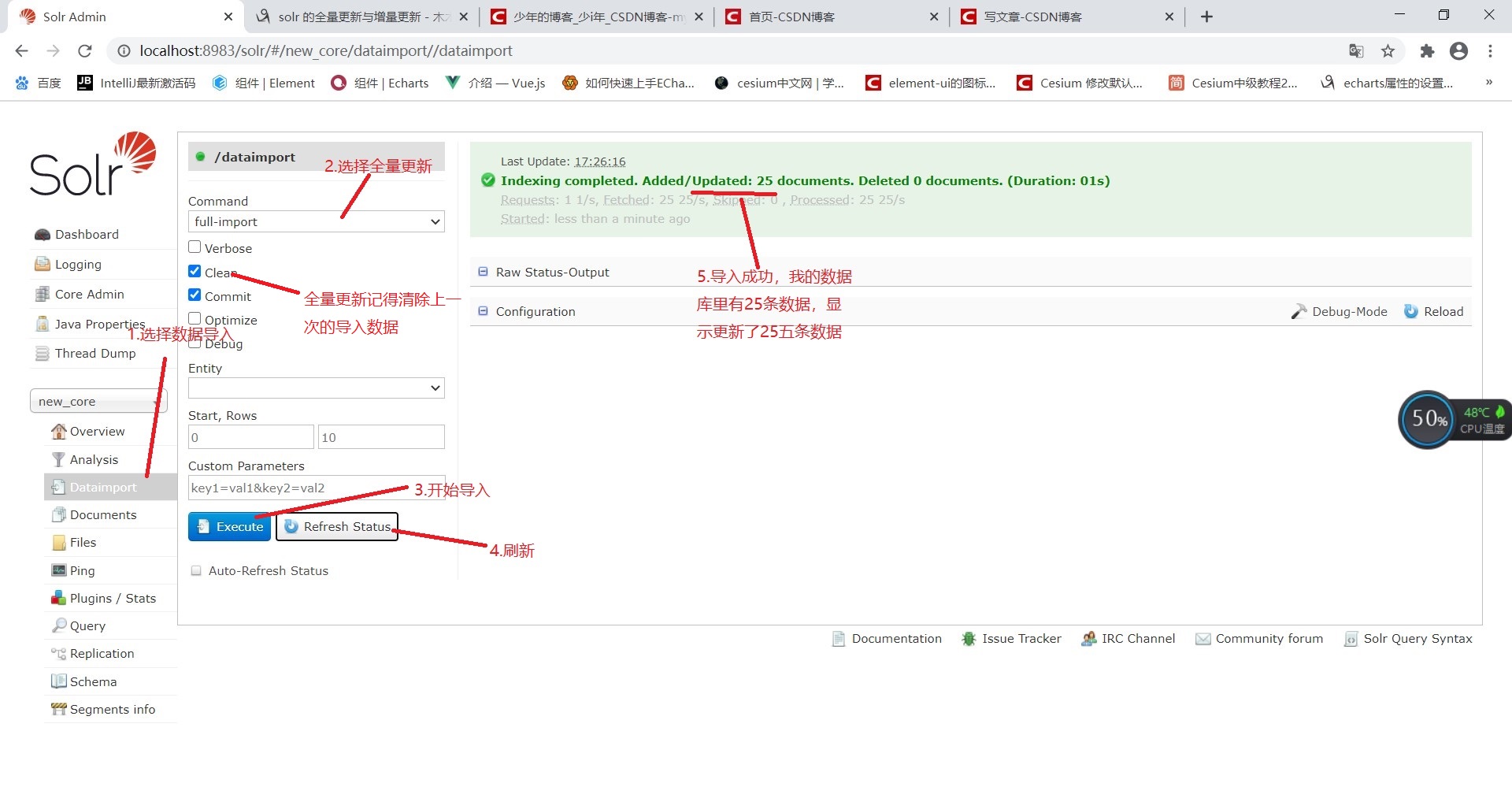
Task: Click the Chrome profile avatar icon
Action: tap(1458, 51)
